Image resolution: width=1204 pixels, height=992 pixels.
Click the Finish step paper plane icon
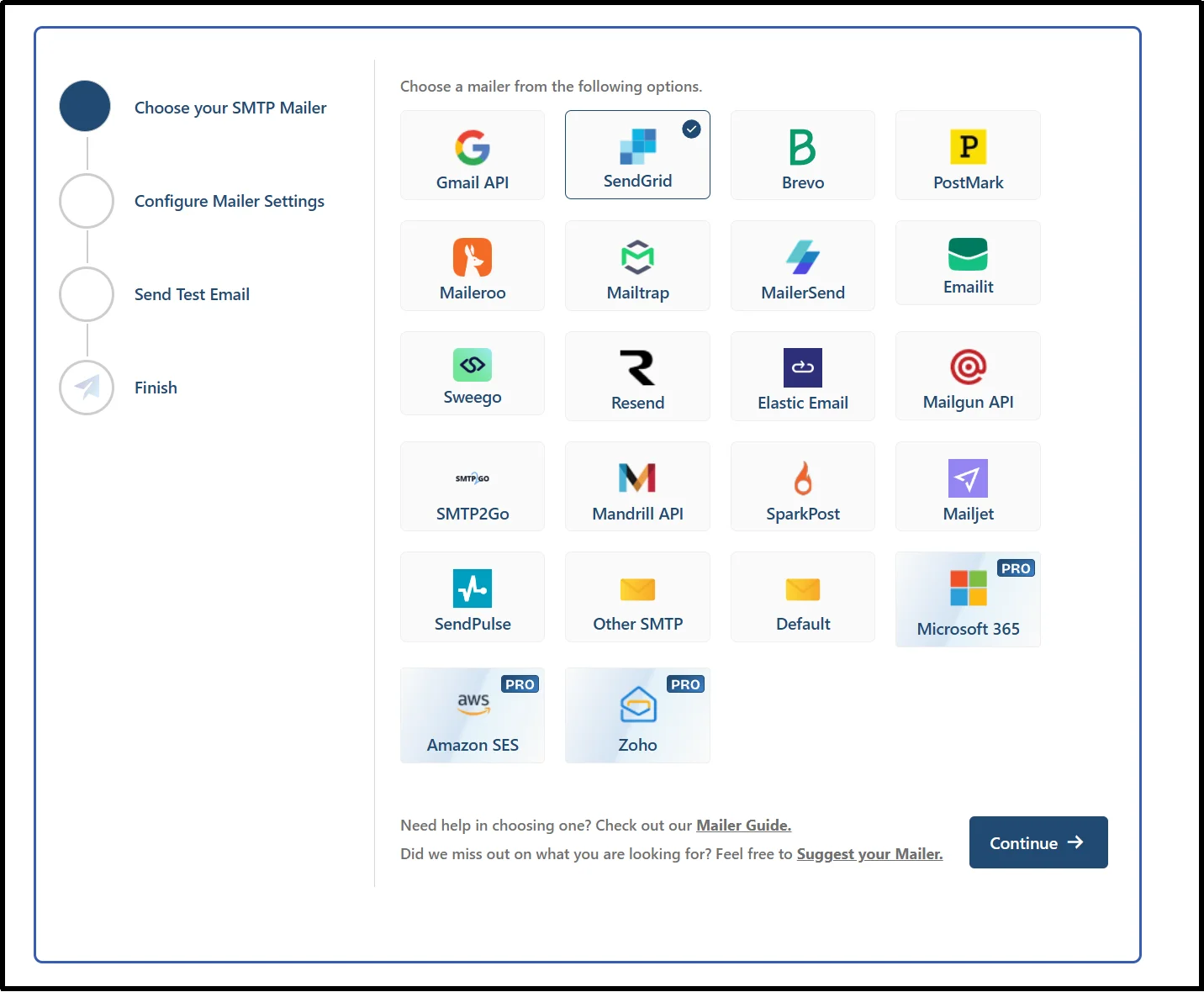tap(87, 388)
